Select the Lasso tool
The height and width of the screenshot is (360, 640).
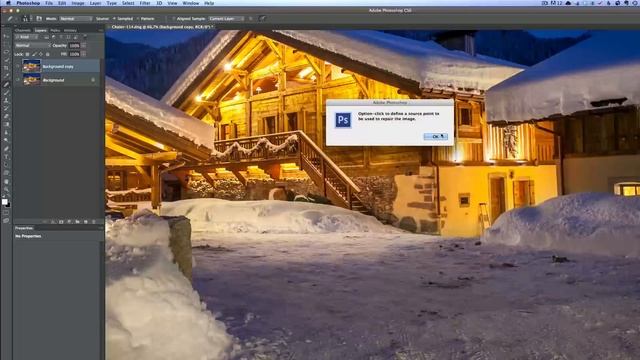tap(6, 52)
